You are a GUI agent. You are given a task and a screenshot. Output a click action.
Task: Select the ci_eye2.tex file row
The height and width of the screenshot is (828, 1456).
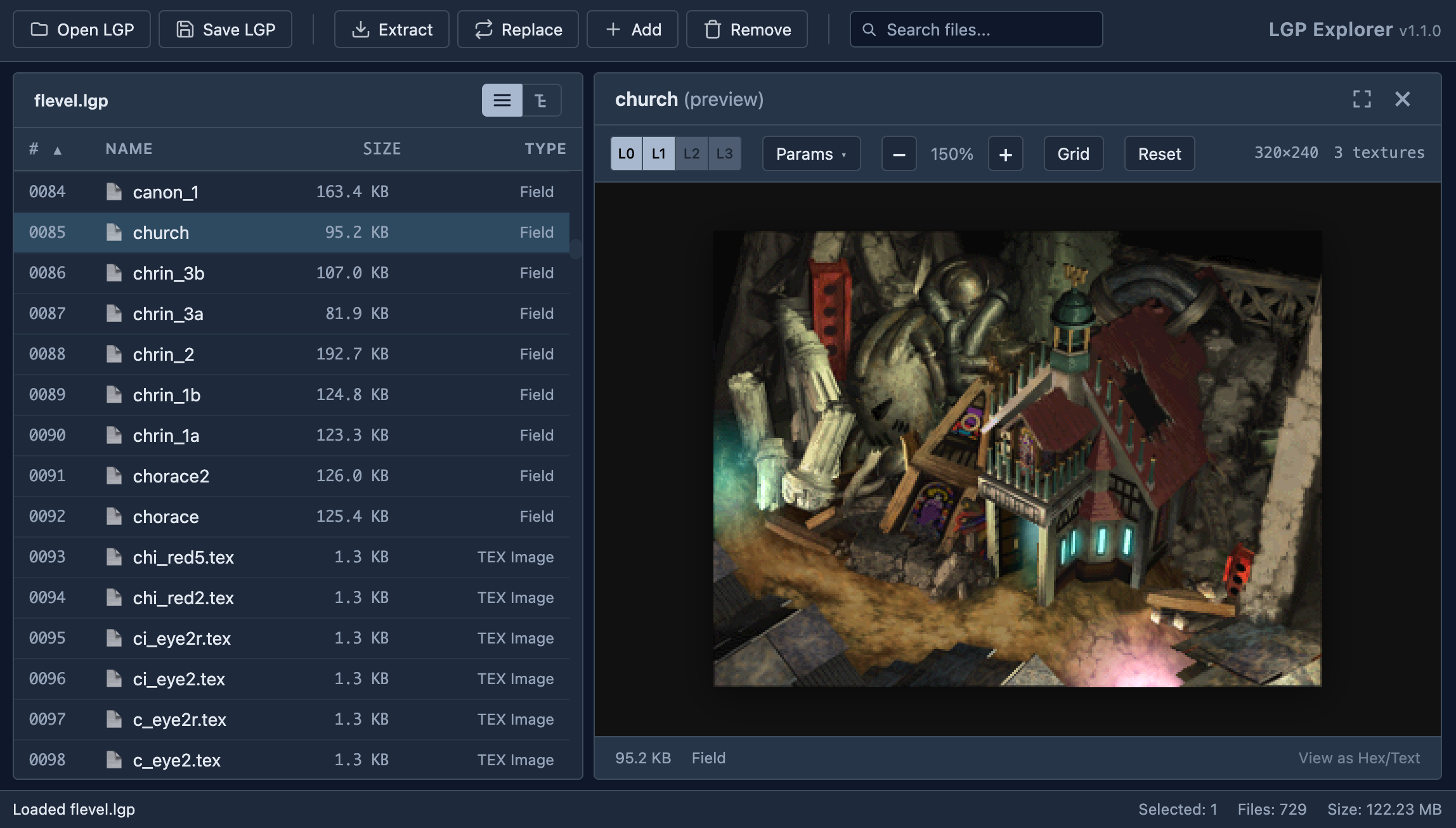click(x=292, y=678)
